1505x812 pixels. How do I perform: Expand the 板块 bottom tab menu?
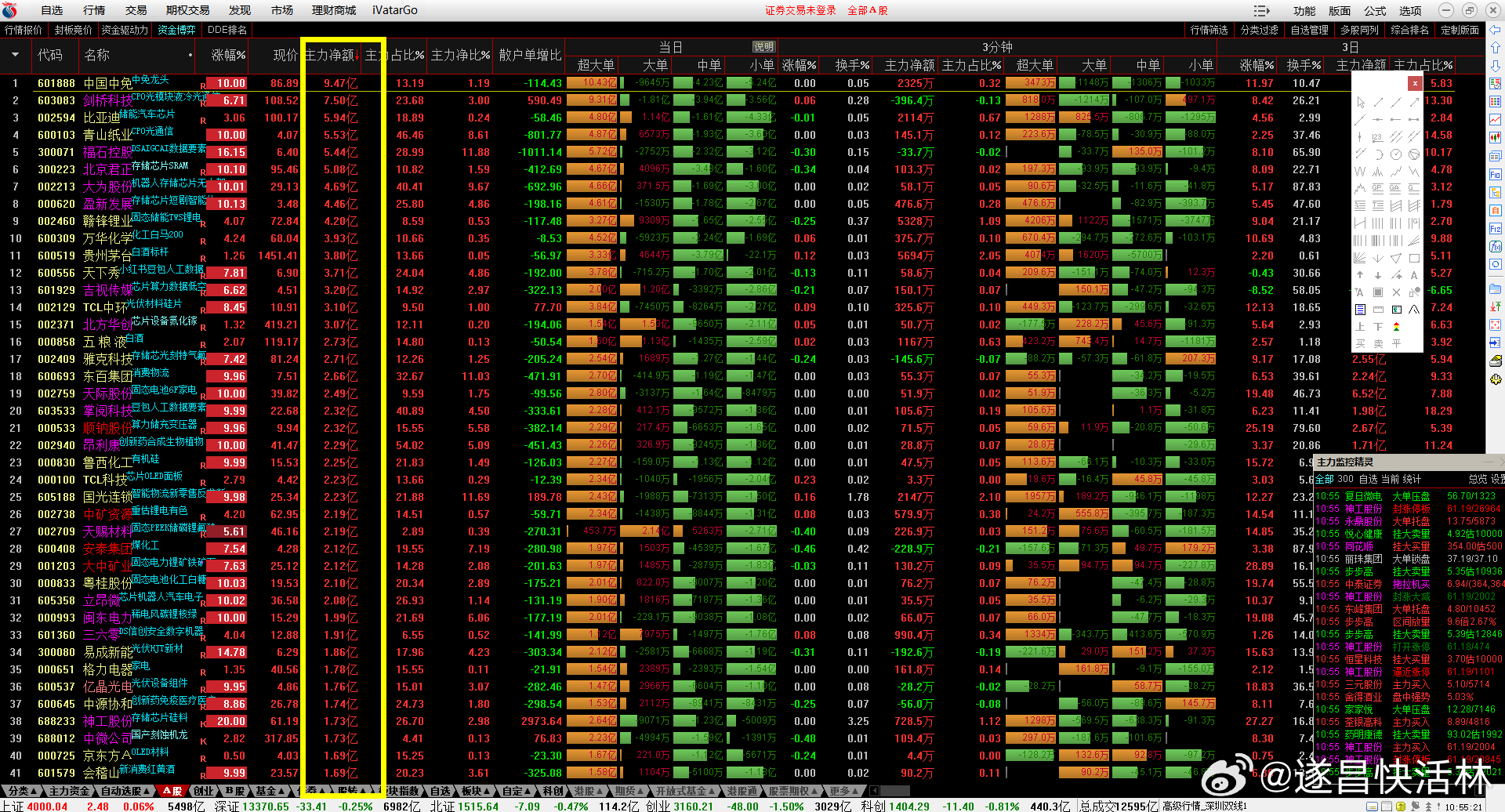click(x=476, y=791)
